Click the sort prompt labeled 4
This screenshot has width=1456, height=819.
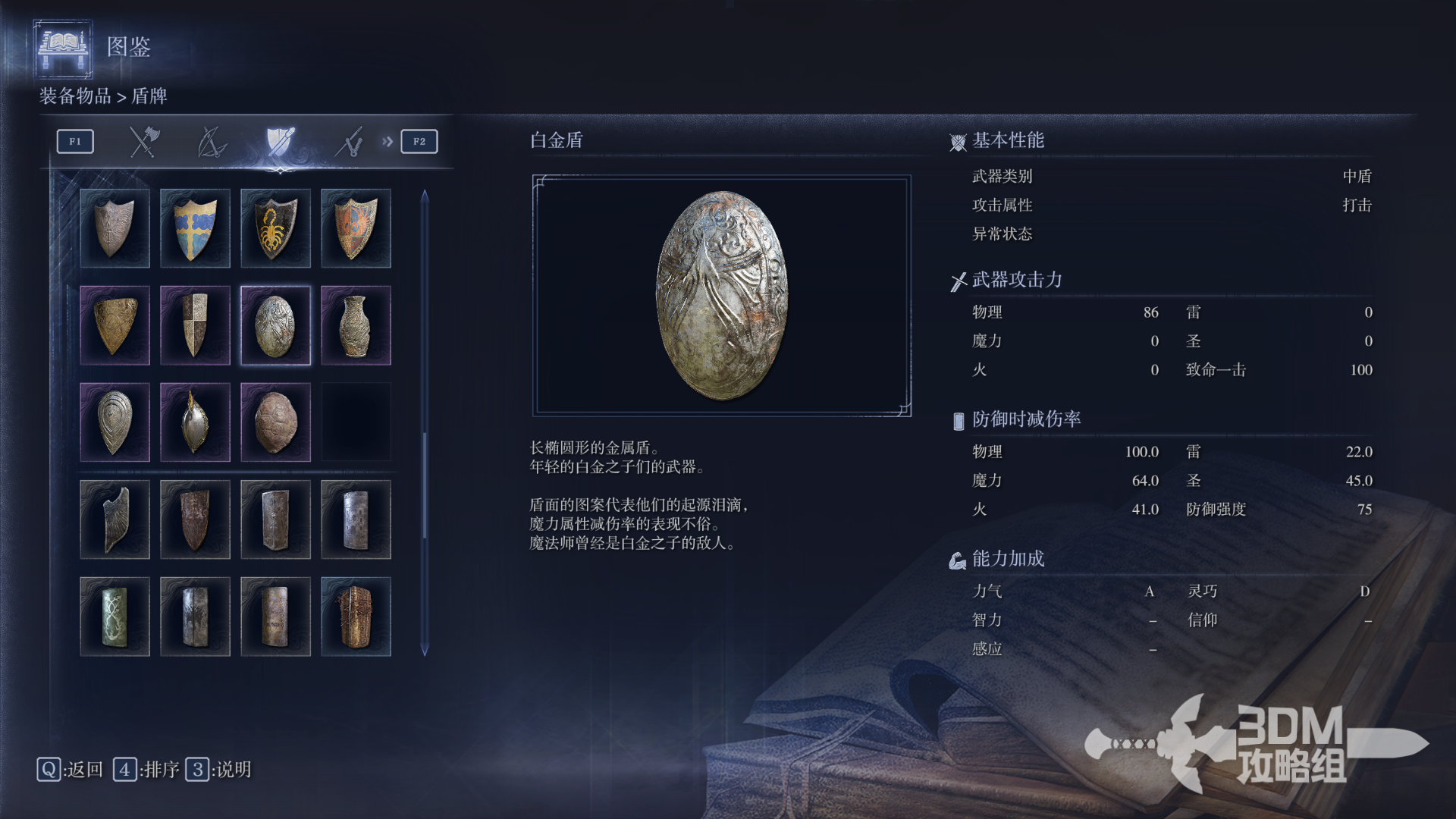(x=146, y=770)
